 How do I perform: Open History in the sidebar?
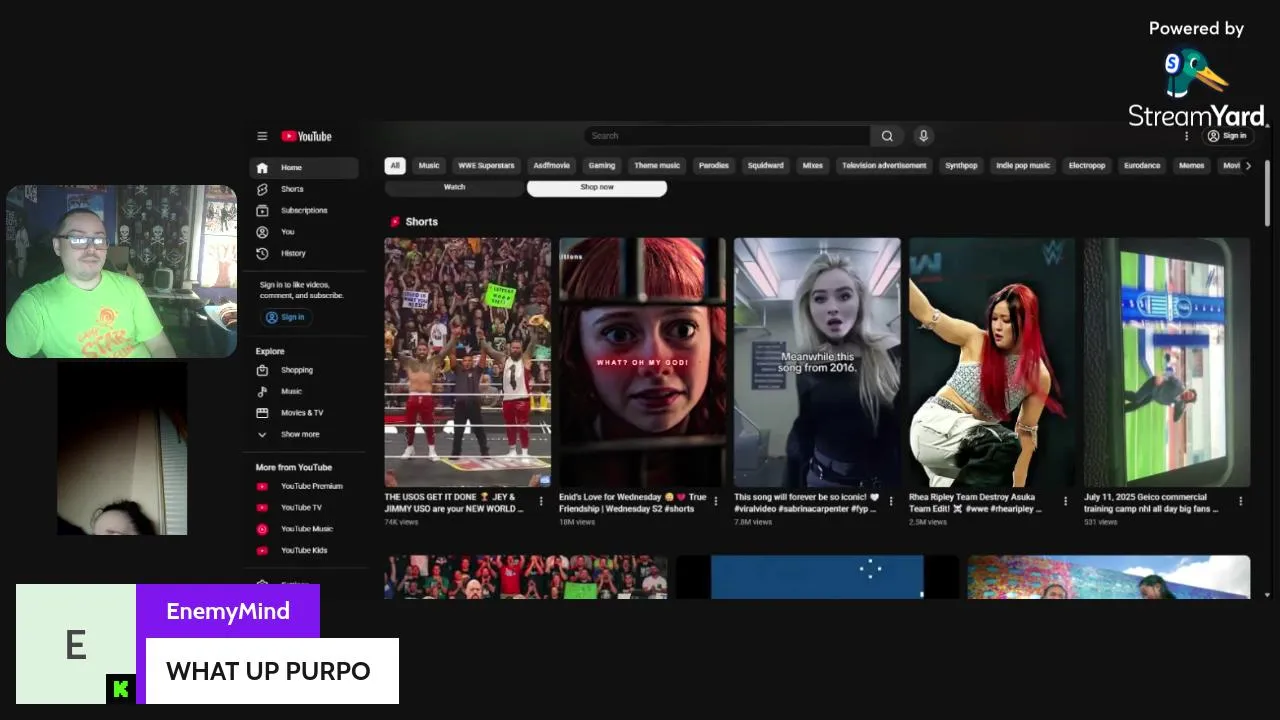[304, 254]
